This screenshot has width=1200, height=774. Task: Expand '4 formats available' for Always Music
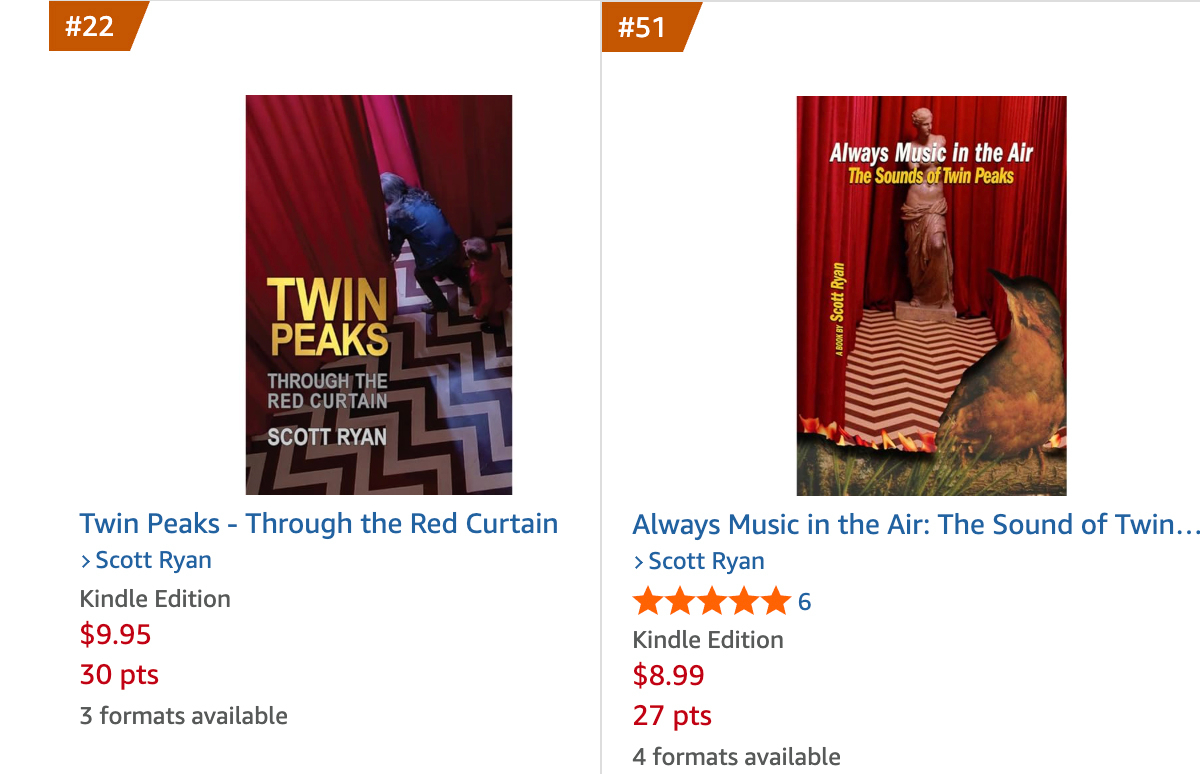(737, 756)
